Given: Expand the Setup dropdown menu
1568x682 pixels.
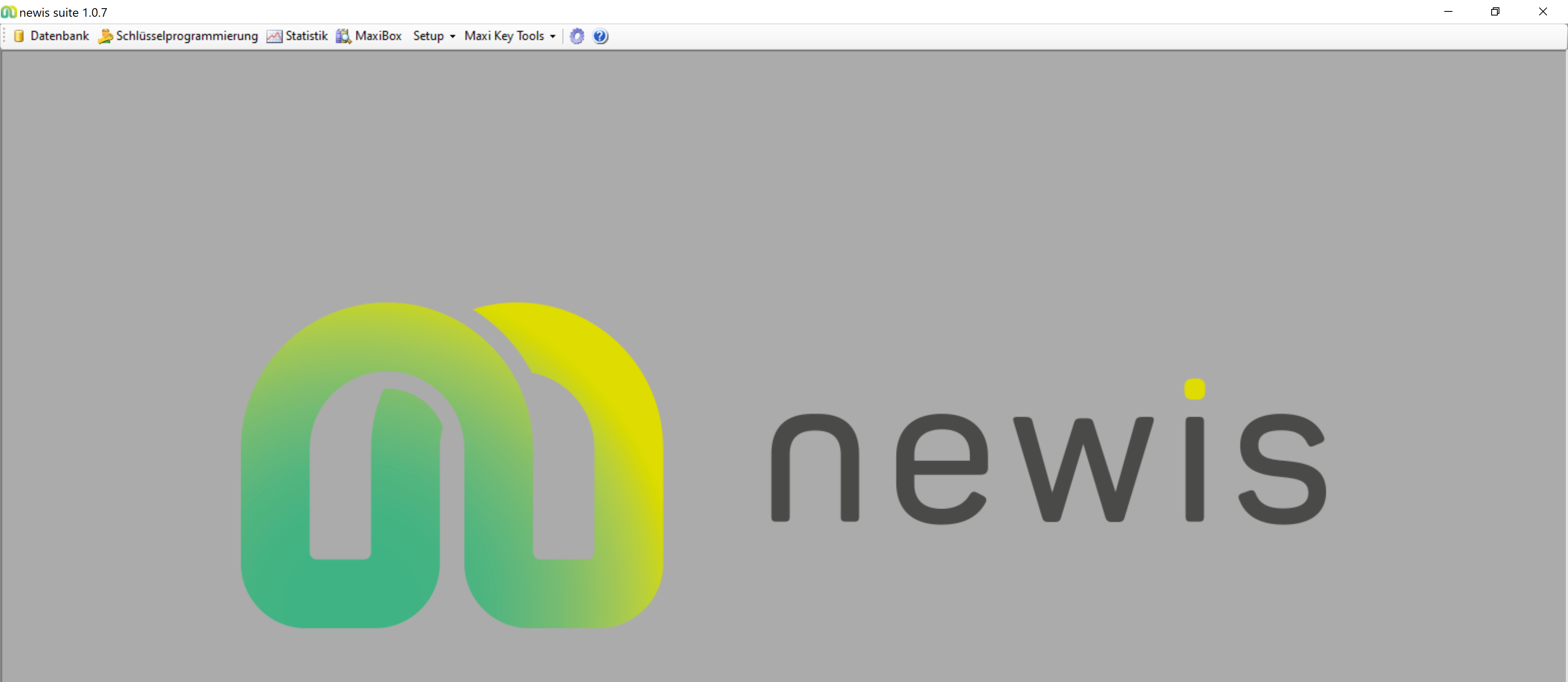Looking at the screenshot, I should (434, 36).
